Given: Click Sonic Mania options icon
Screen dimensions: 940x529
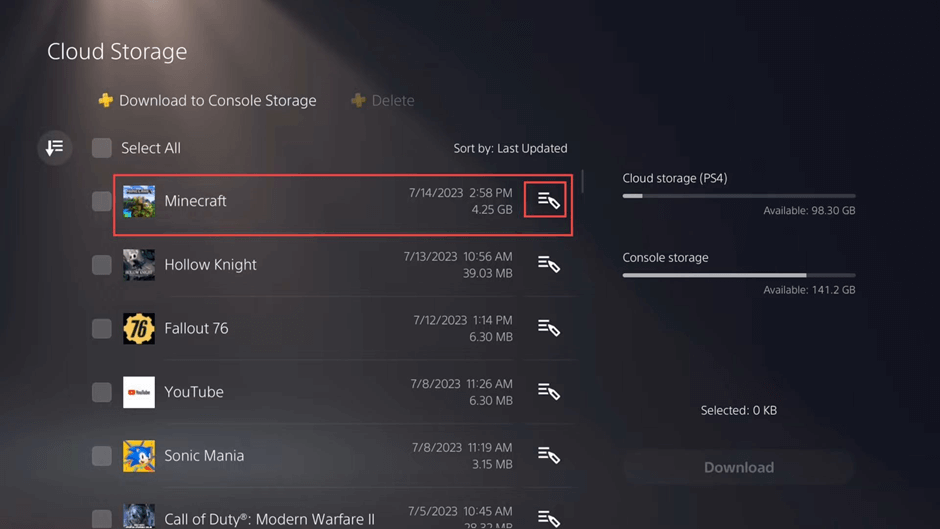Looking at the screenshot, I should coord(548,456).
